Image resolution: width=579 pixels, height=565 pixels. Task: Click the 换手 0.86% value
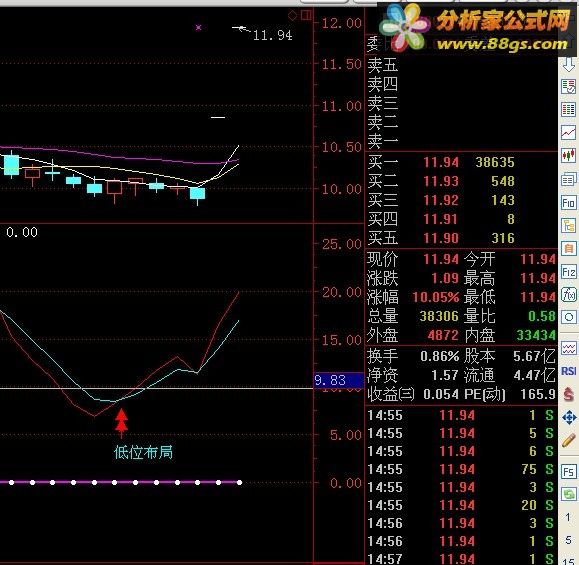point(439,356)
